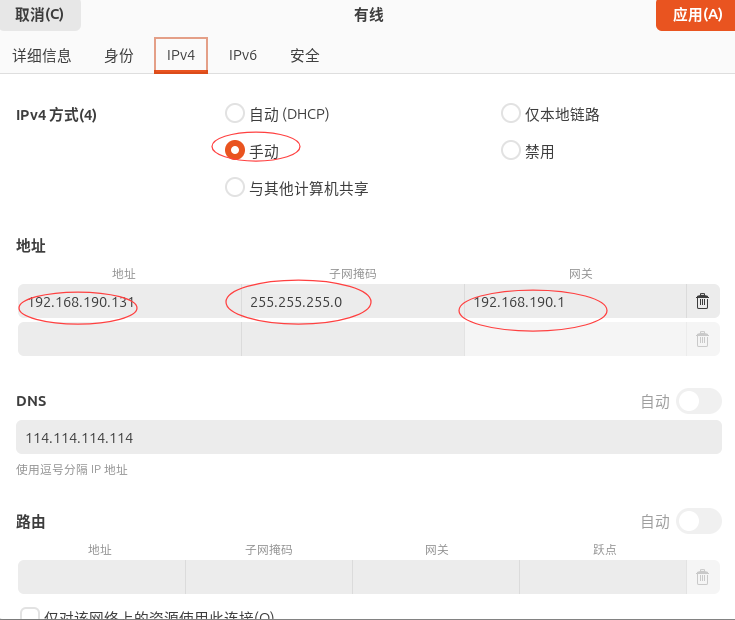Screen dimensions: 735x620
Task: Delete the 192.168.190.131 address row
Action: [x=702, y=301]
